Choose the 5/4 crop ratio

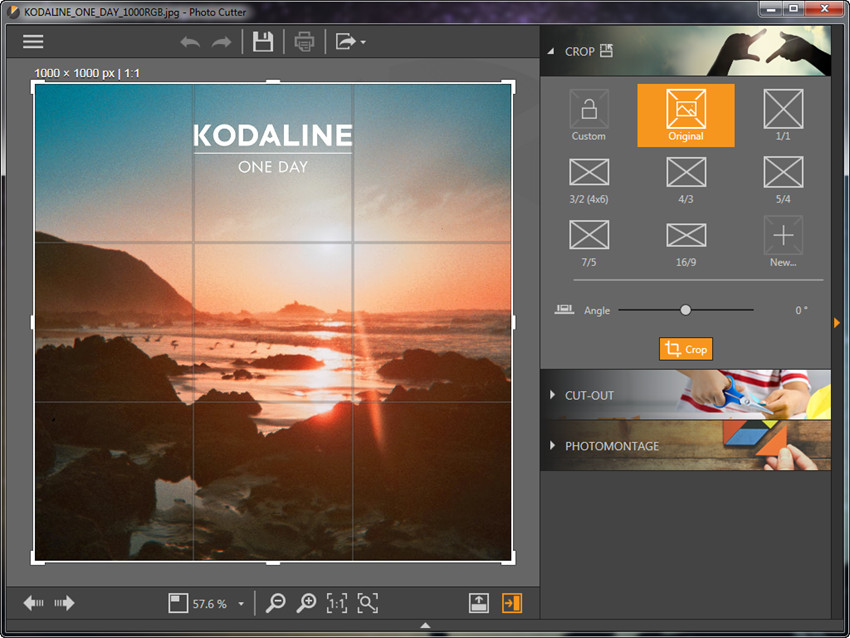tap(783, 181)
